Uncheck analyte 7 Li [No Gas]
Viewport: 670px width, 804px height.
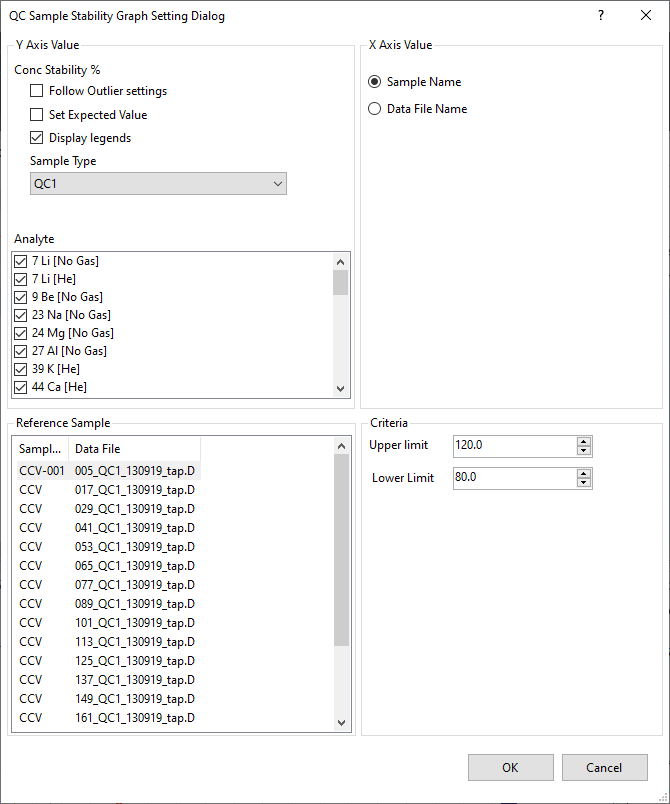point(21,261)
